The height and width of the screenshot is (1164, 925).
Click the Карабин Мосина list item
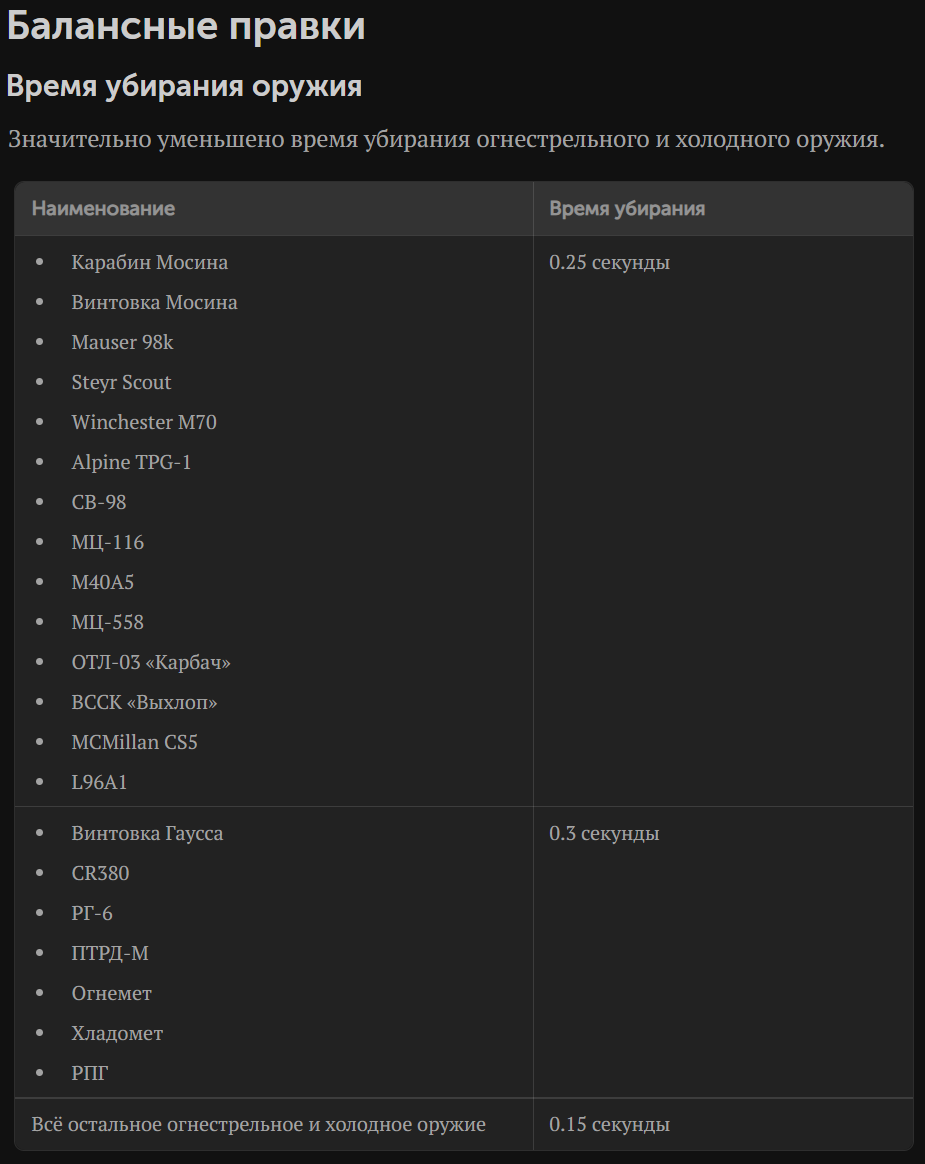coord(149,262)
